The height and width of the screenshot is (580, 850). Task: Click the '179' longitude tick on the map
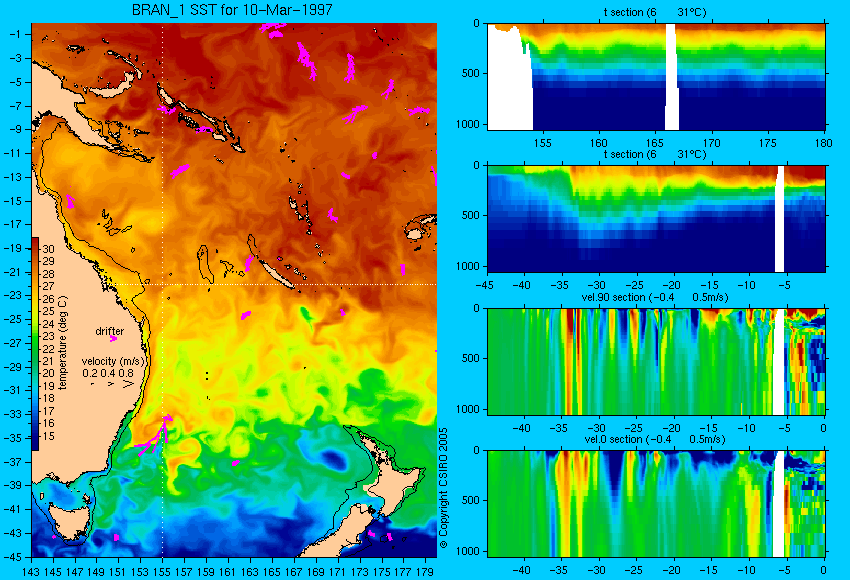[x=425, y=571]
